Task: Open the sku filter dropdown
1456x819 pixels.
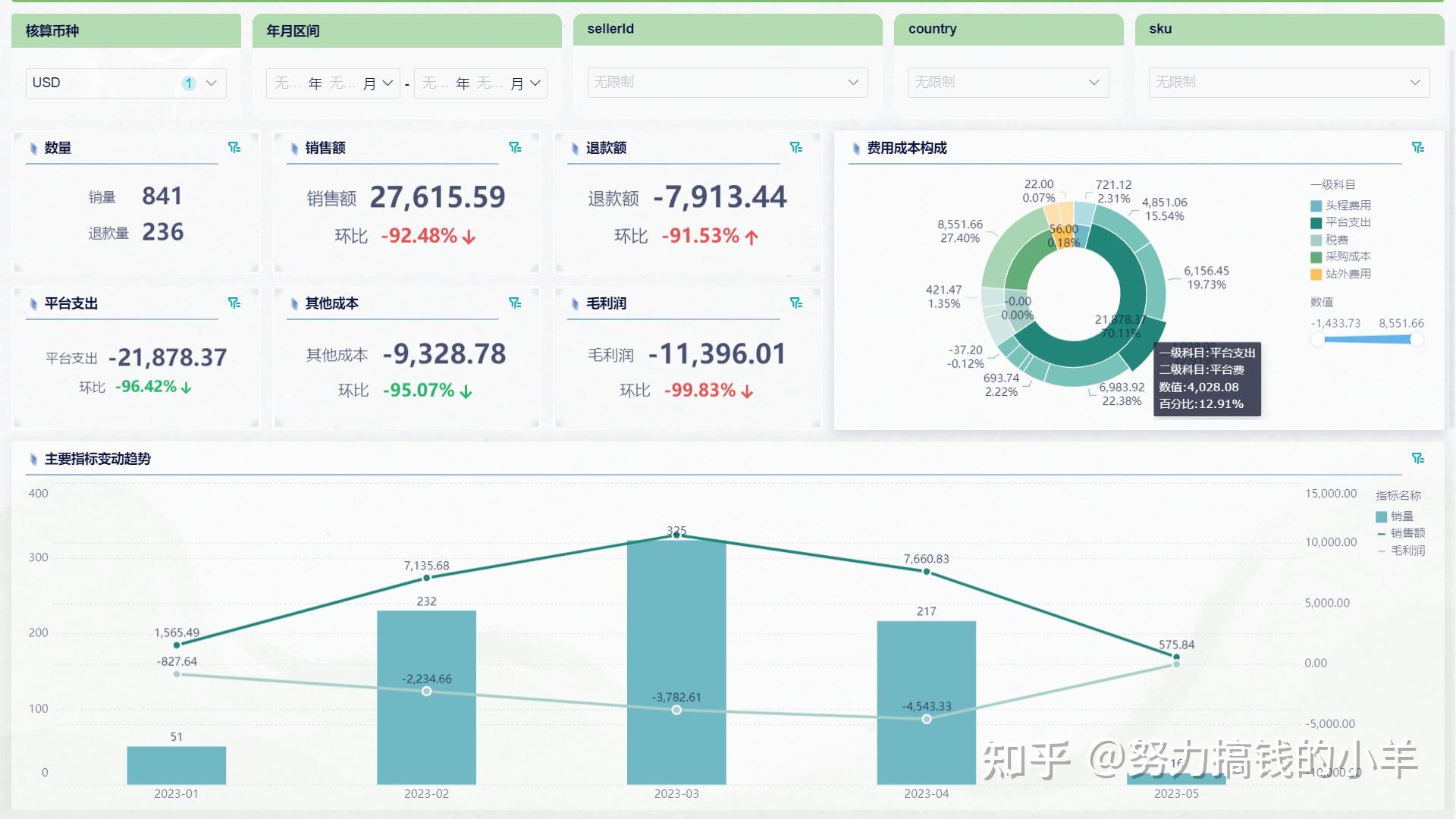Action: pyautogui.click(x=1288, y=83)
